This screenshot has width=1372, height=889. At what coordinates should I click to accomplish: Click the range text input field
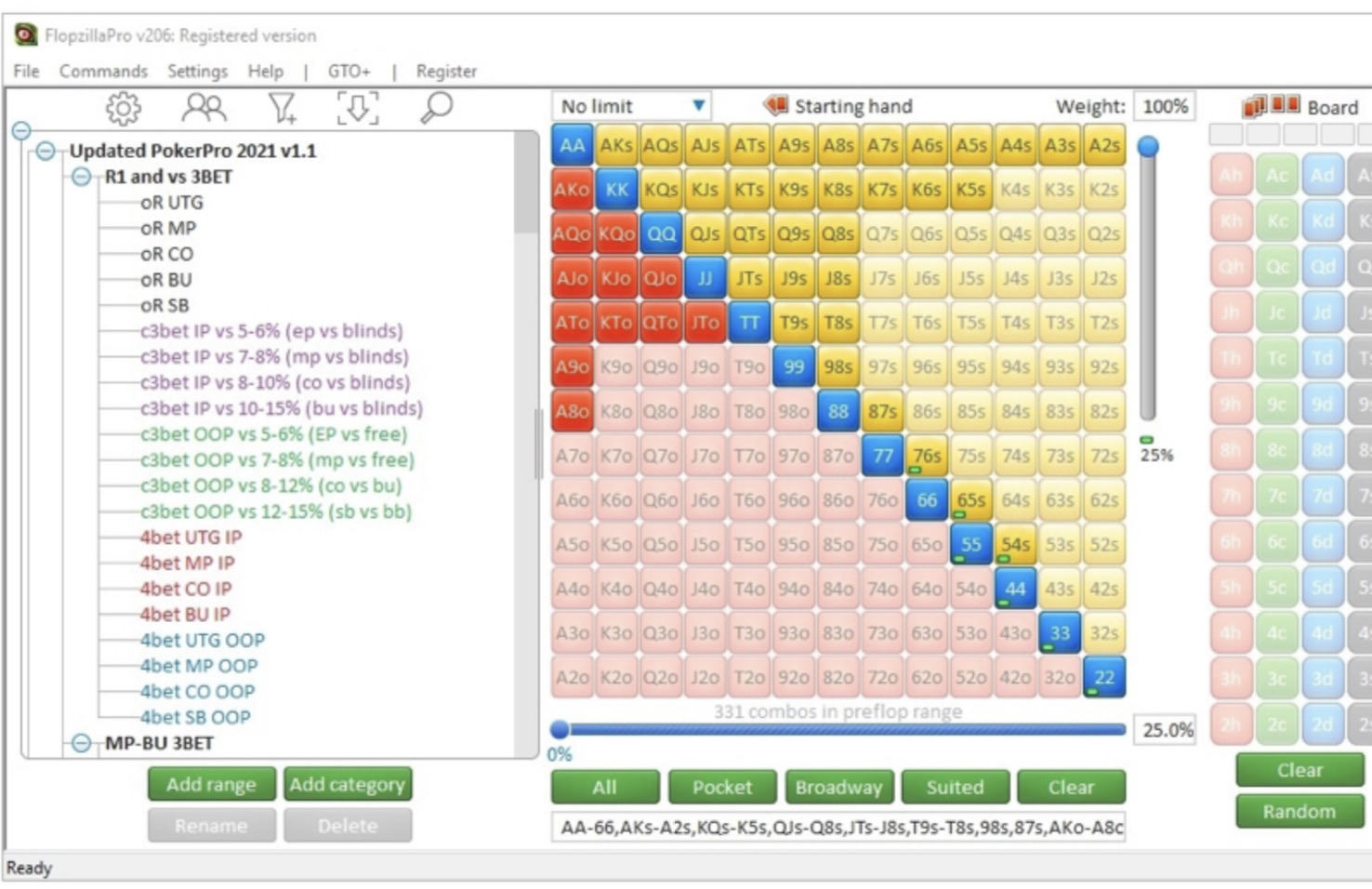pos(838,827)
